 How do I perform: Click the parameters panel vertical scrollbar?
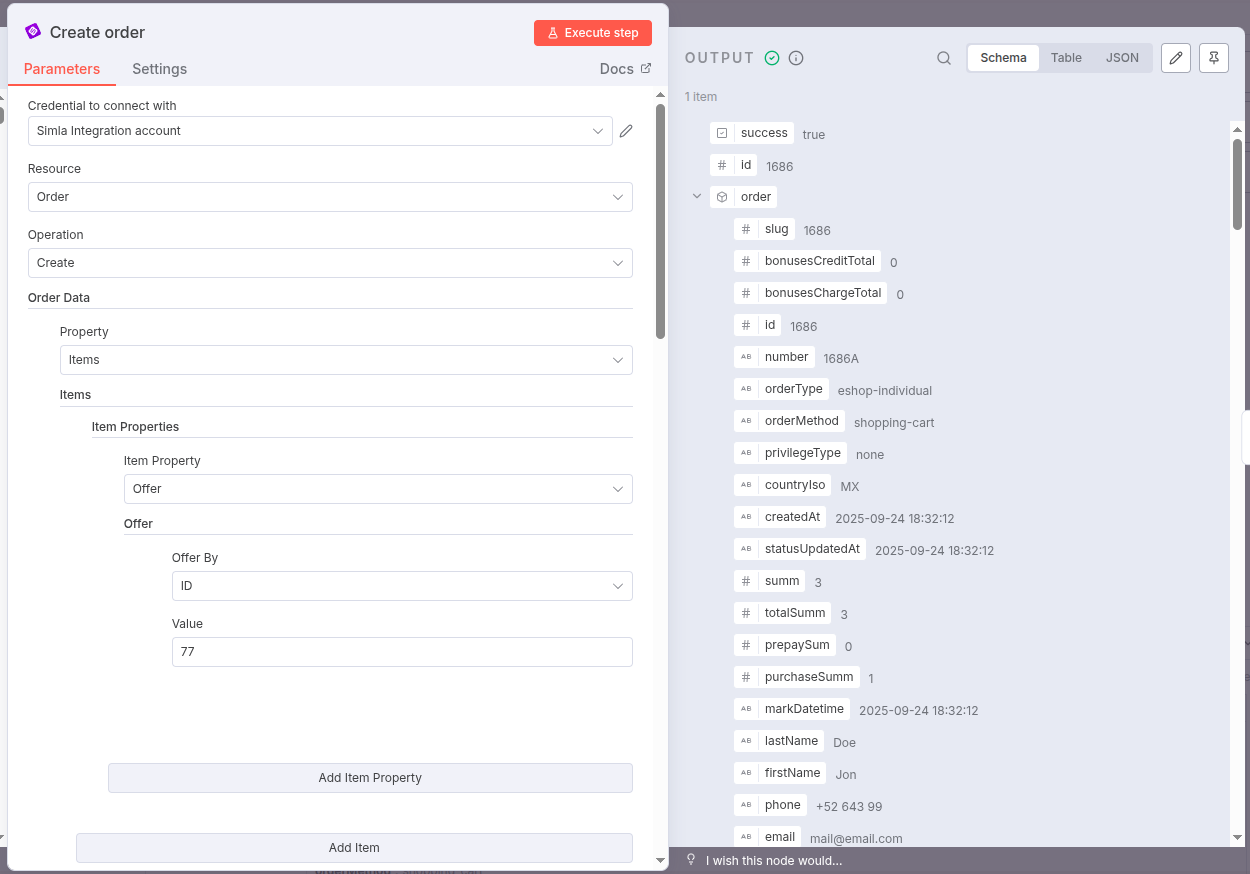[660, 220]
